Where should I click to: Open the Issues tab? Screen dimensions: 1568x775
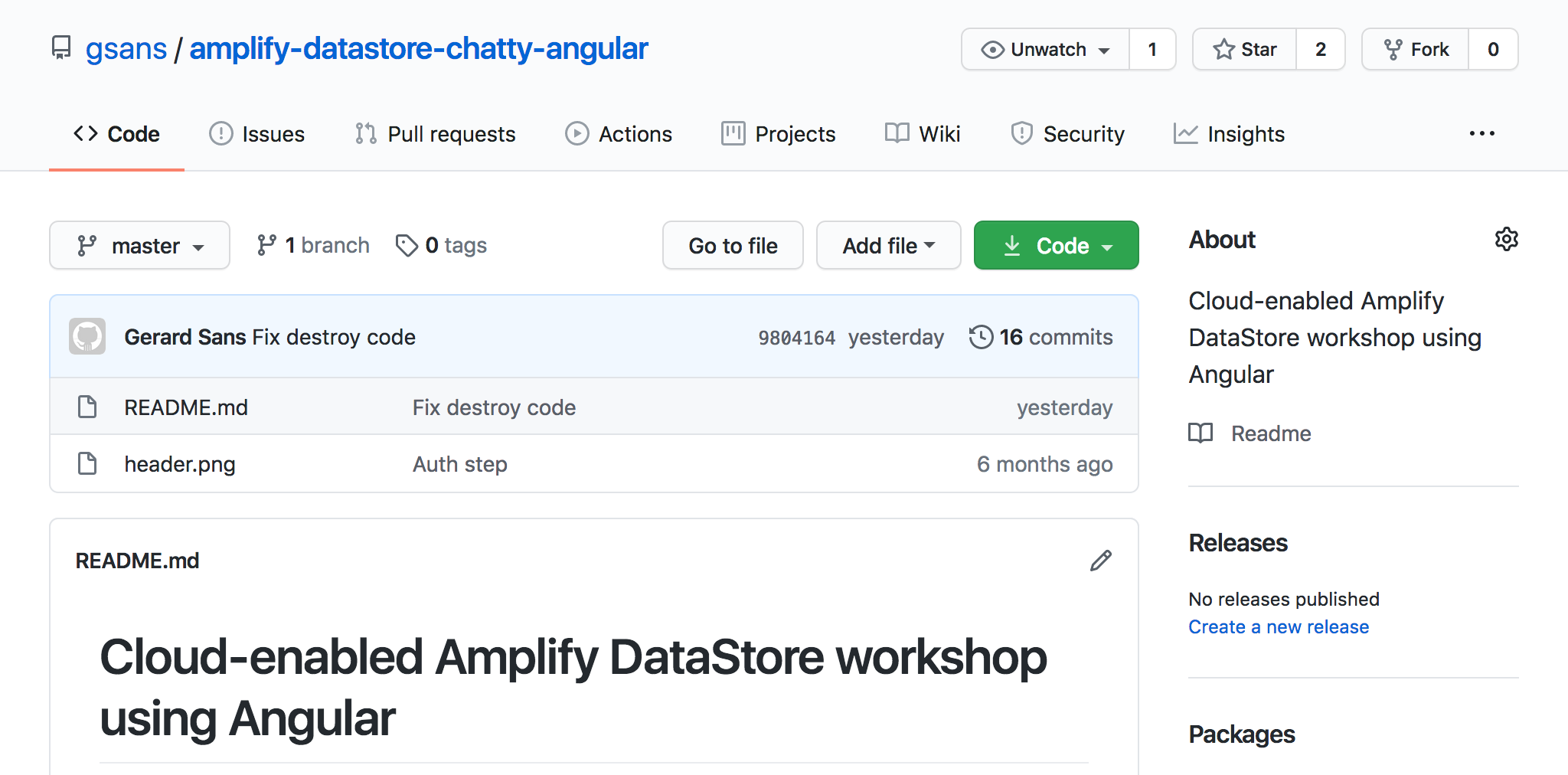pyautogui.click(x=256, y=134)
